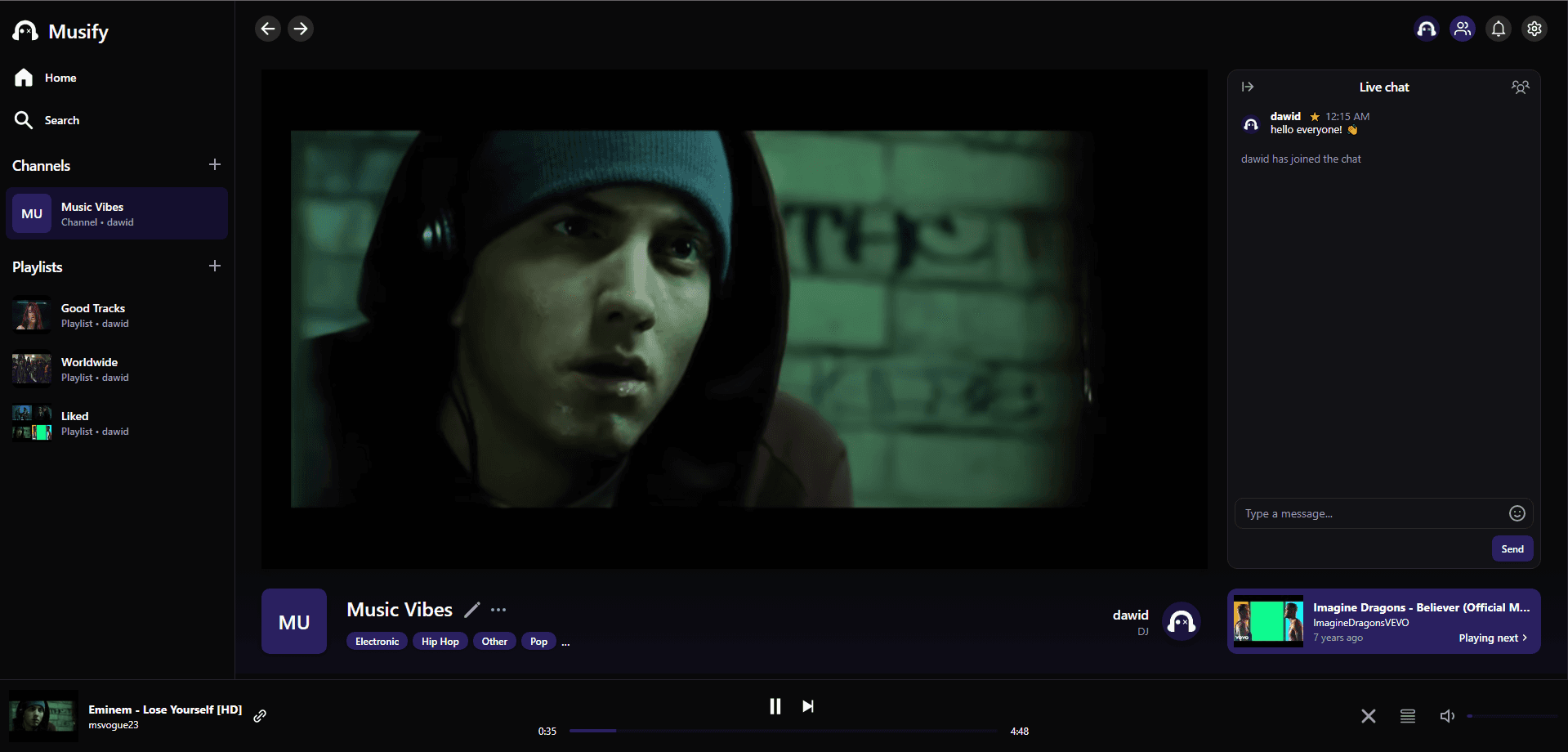Click the headphones DJ icon in top bar
Screen dimensions: 1568x752
[1427, 29]
